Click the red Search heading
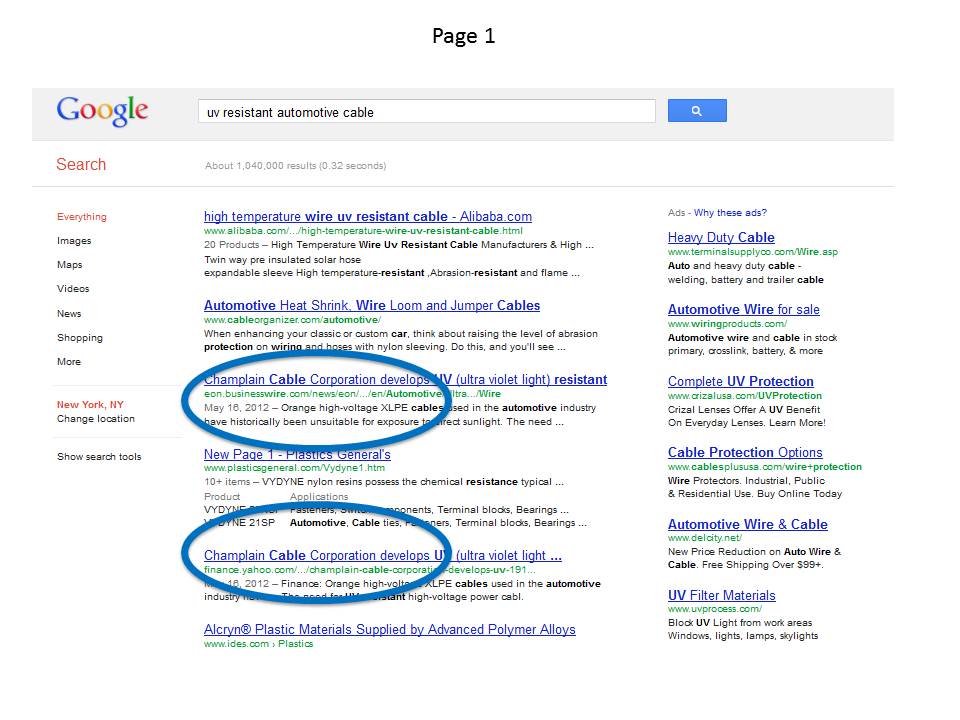Image resolution: width=960 pixels, height=720 pixels. (x=81, y=165)
